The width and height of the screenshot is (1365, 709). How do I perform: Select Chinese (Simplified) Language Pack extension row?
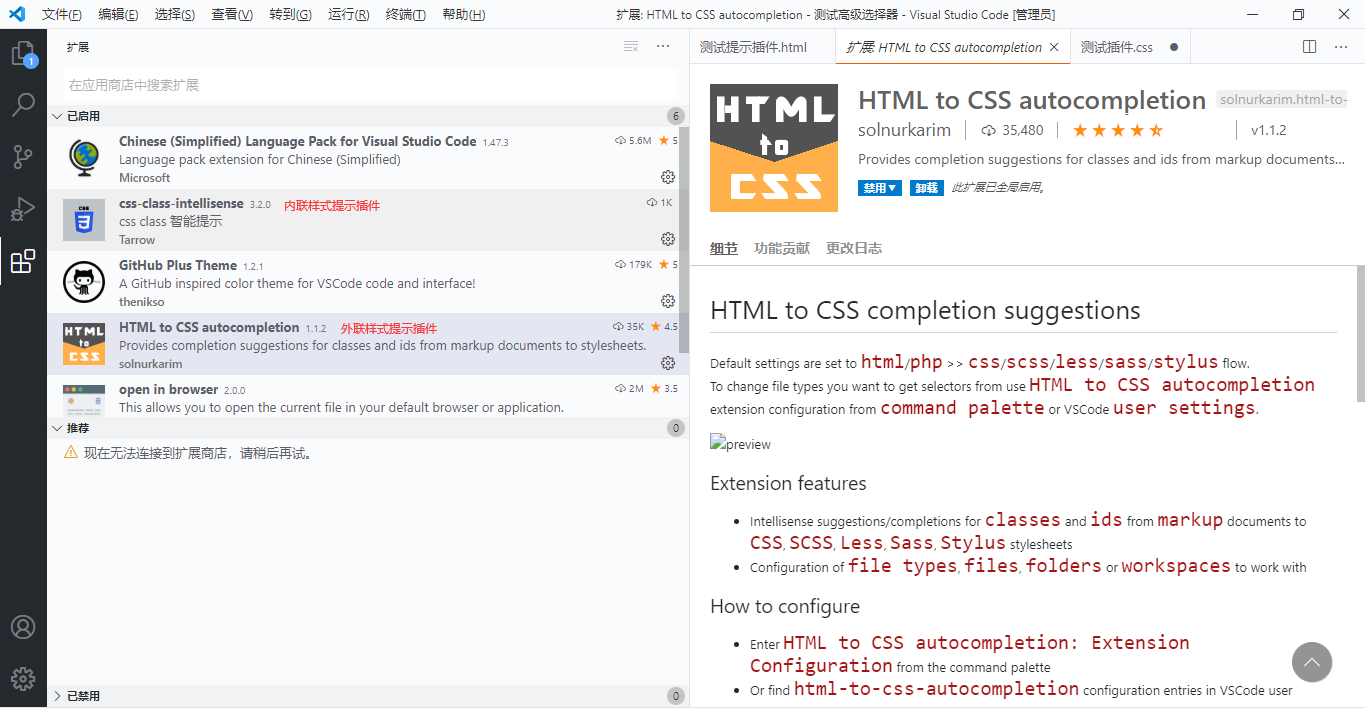[363, 158]
